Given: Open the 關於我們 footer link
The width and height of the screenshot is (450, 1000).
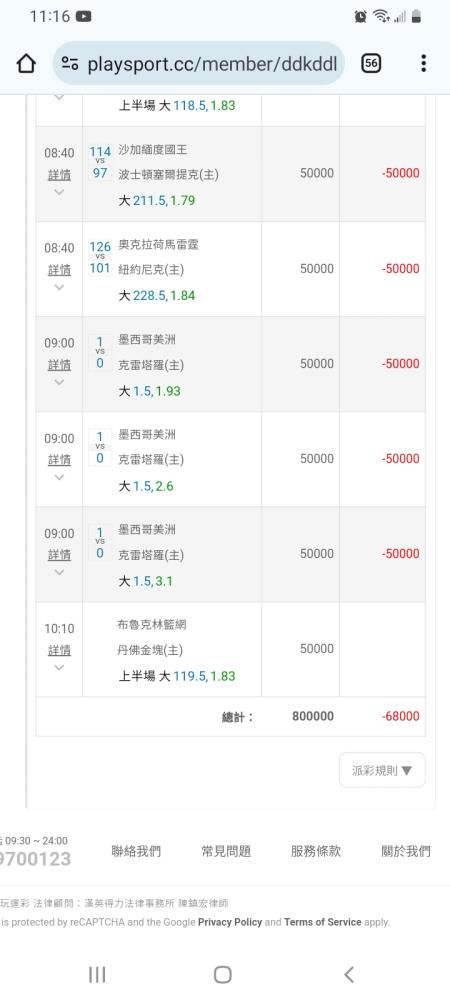Looking at the screenshot, I should tap(406, 851).
